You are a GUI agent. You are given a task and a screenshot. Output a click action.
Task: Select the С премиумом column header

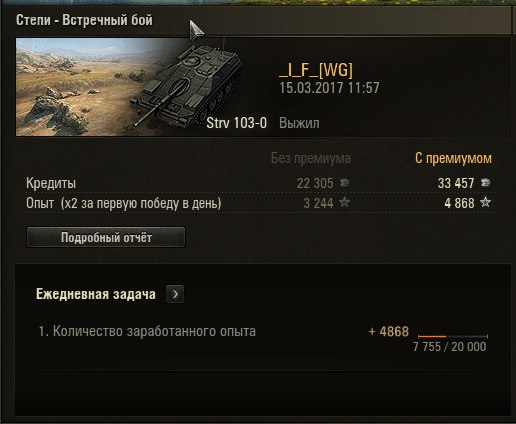(453, 158)
